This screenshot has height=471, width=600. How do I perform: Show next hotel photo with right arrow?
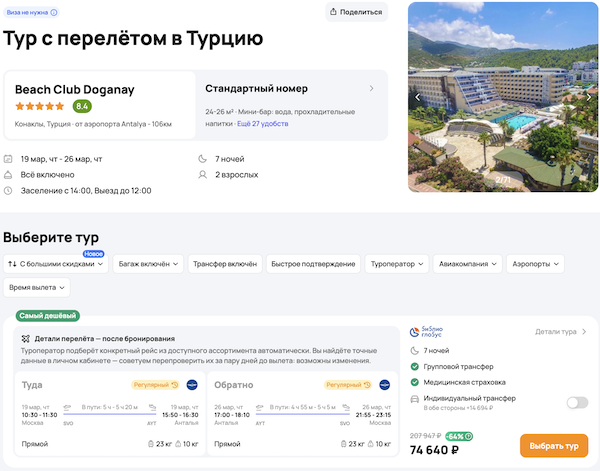pyautogui.click(x=589, y=97)
